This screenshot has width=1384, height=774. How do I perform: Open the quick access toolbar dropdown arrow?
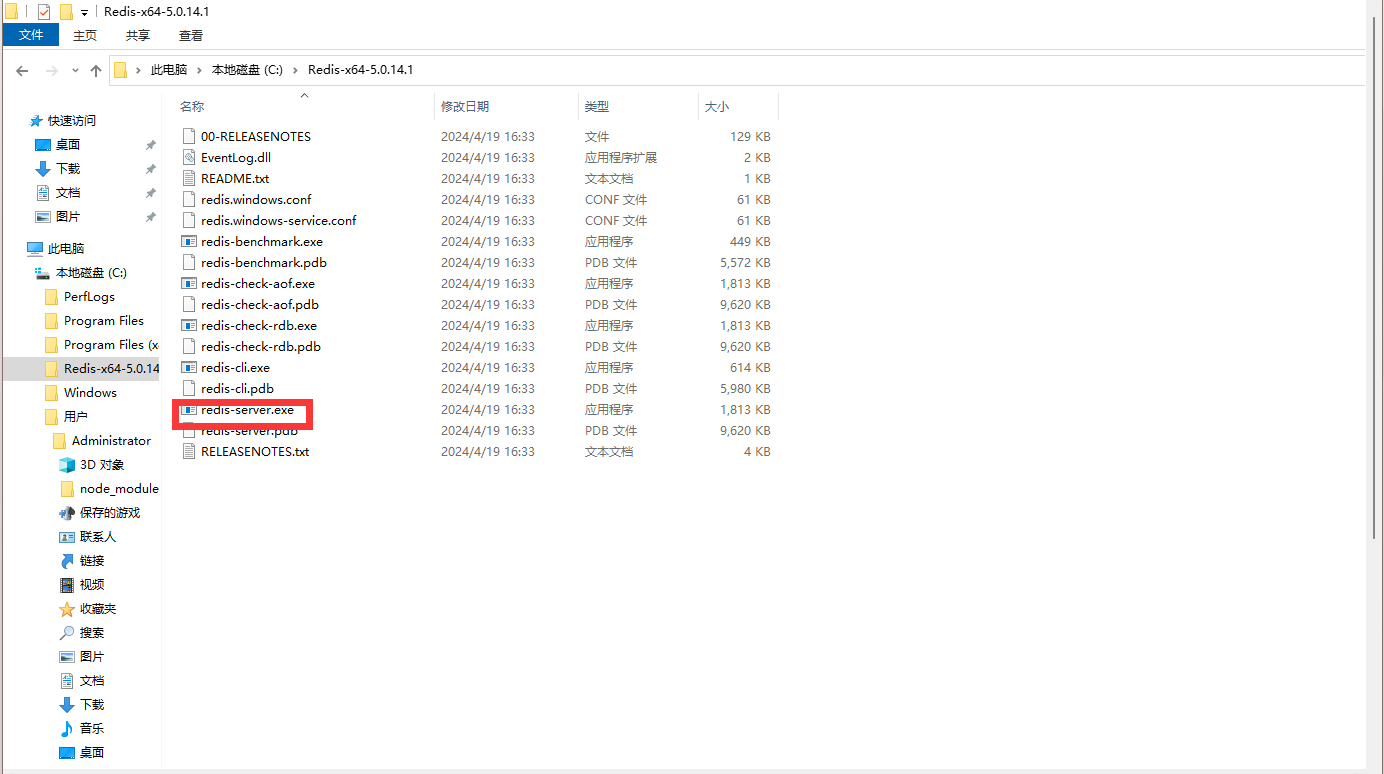(x=84, y=13)
